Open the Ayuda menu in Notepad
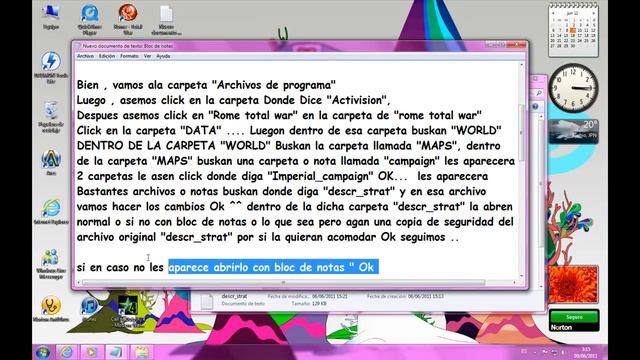640x360 pixels. 163,56
